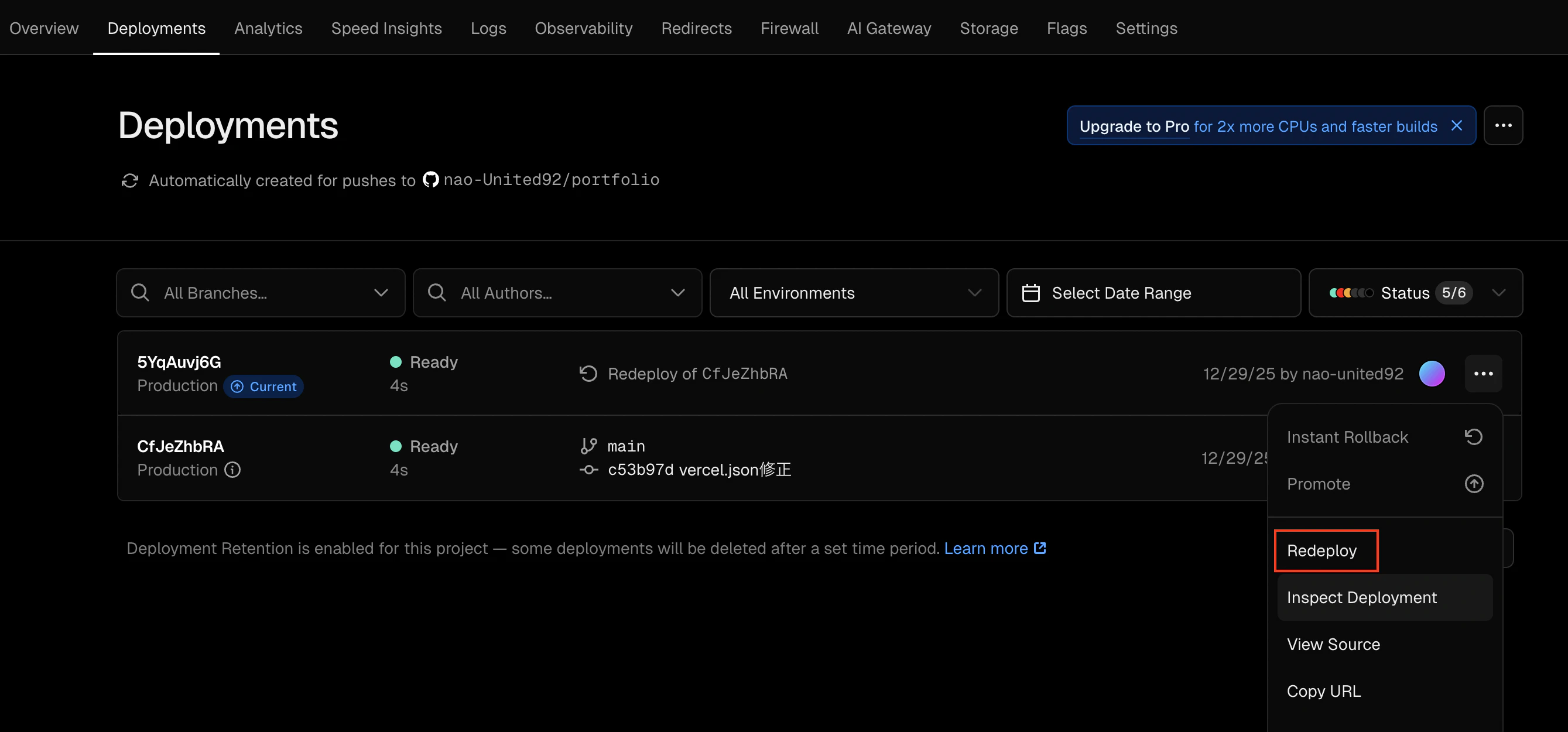
Task: Open the Select Date Range picker
Action: click(x=1153, y=293)
